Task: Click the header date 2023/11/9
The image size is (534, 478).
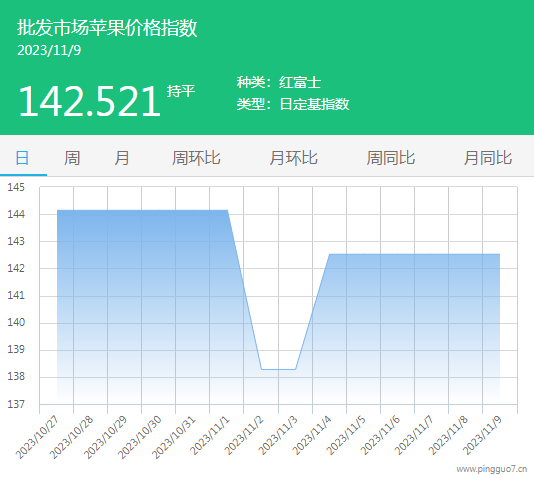Action: 49,50
